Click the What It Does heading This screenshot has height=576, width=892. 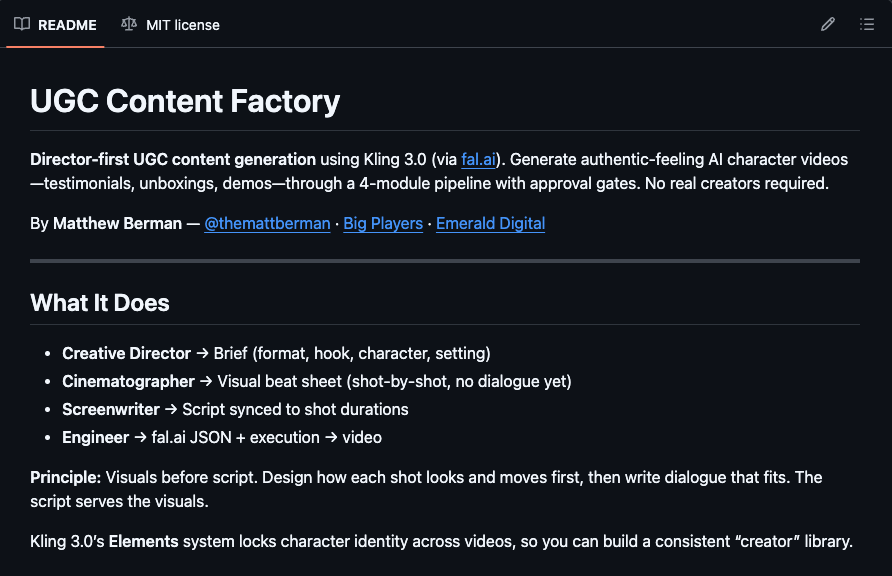point(100,303)
